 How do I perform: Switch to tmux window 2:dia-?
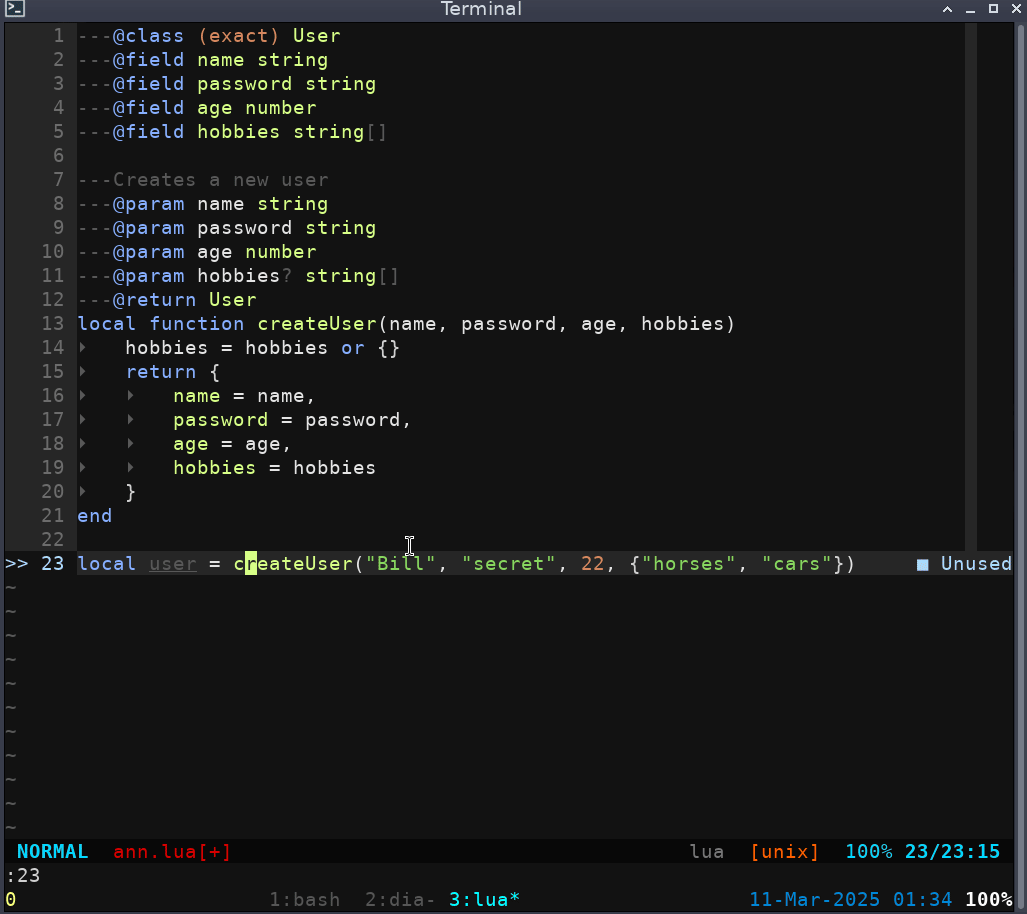pyautogui.click(x=400, y=900)
